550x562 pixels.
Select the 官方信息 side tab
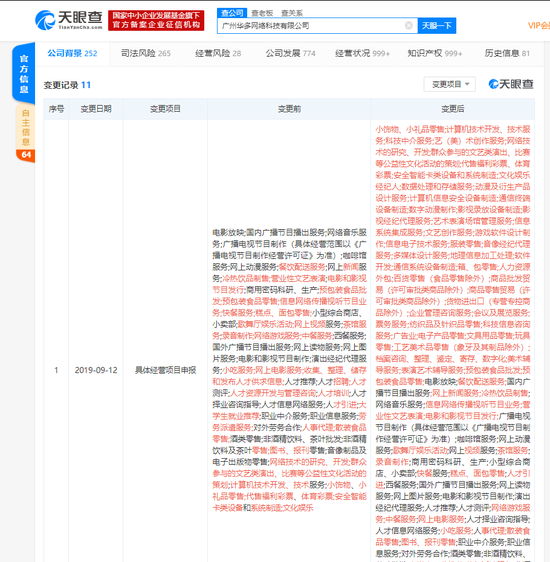(24, 73)
